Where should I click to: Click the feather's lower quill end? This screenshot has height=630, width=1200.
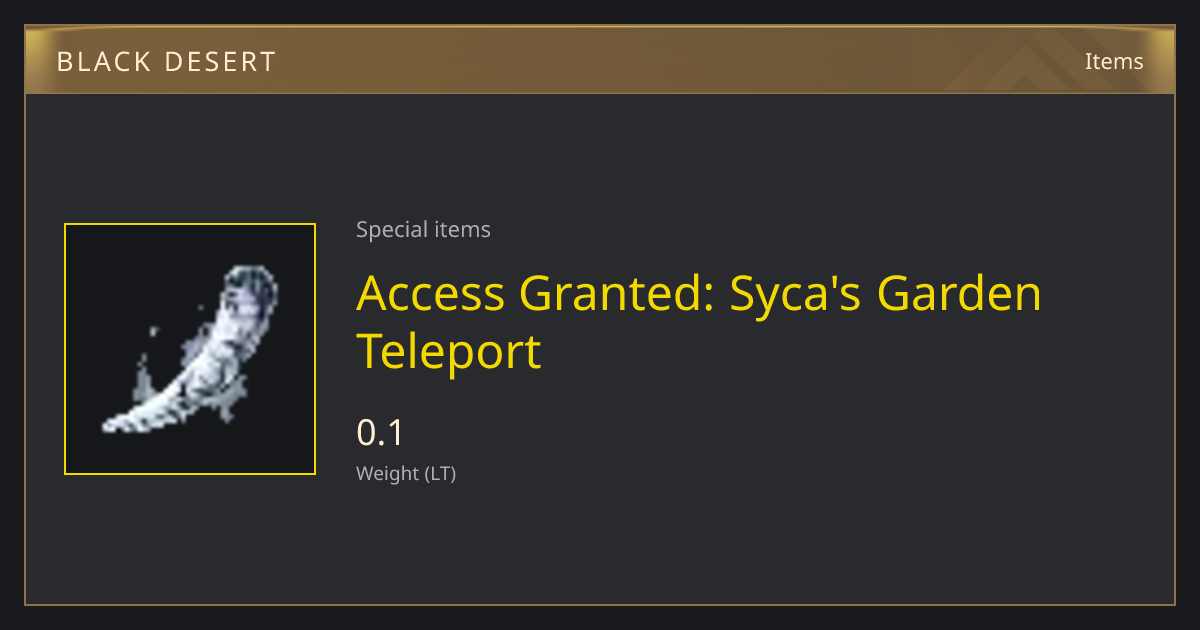pos(125,422)
